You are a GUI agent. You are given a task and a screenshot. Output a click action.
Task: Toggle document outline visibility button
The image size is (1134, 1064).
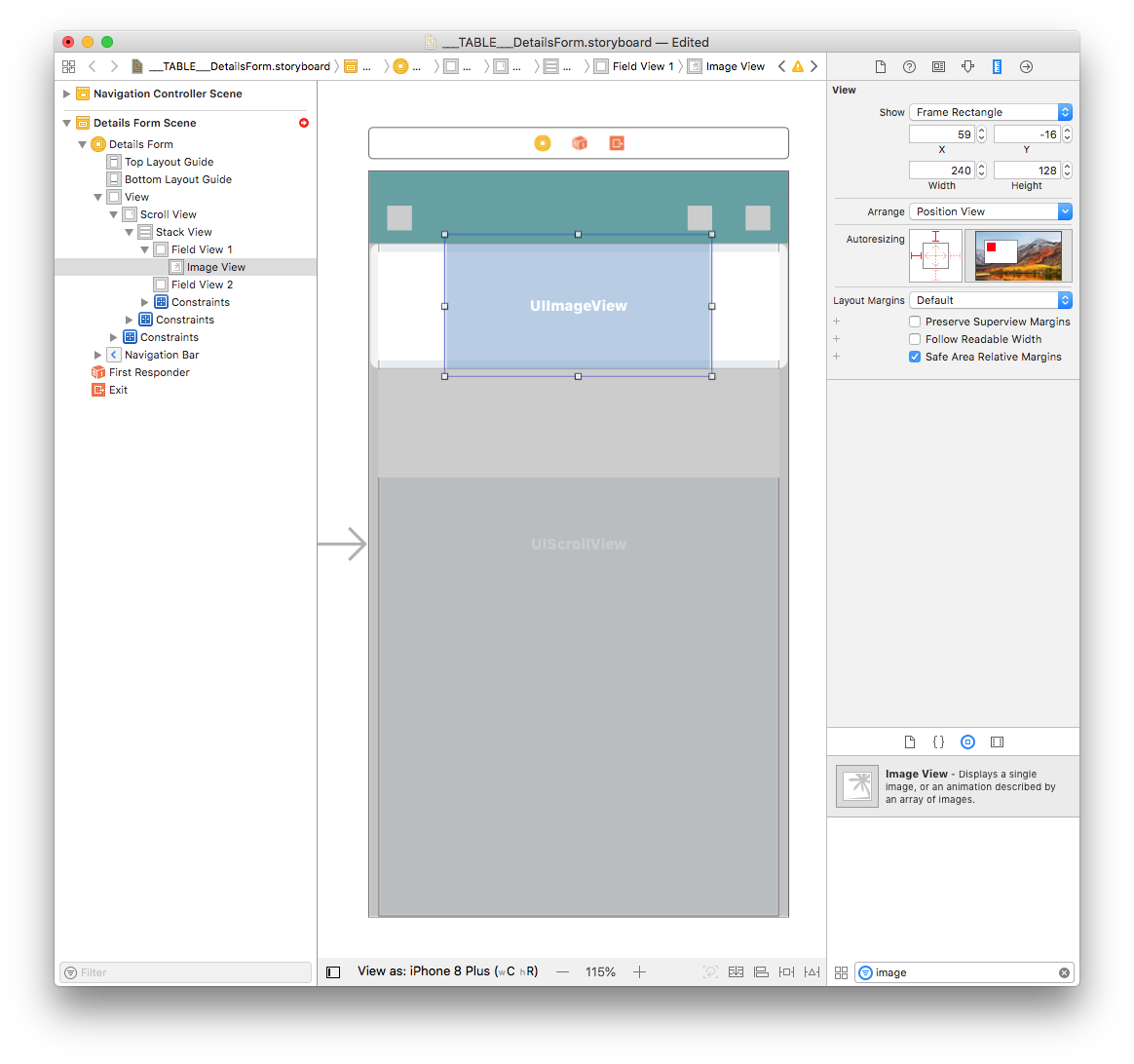pos(333,972)
